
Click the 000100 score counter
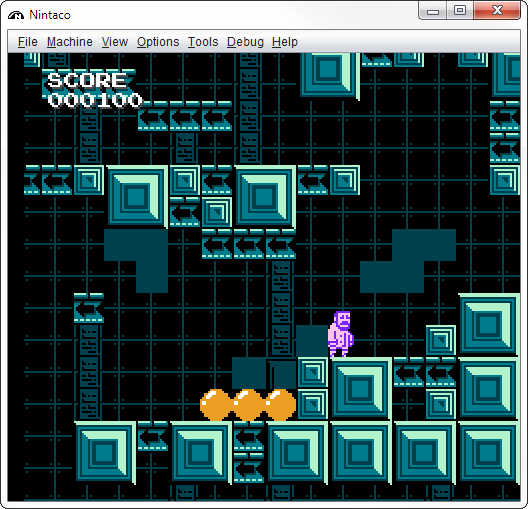(x=95, y=100)
